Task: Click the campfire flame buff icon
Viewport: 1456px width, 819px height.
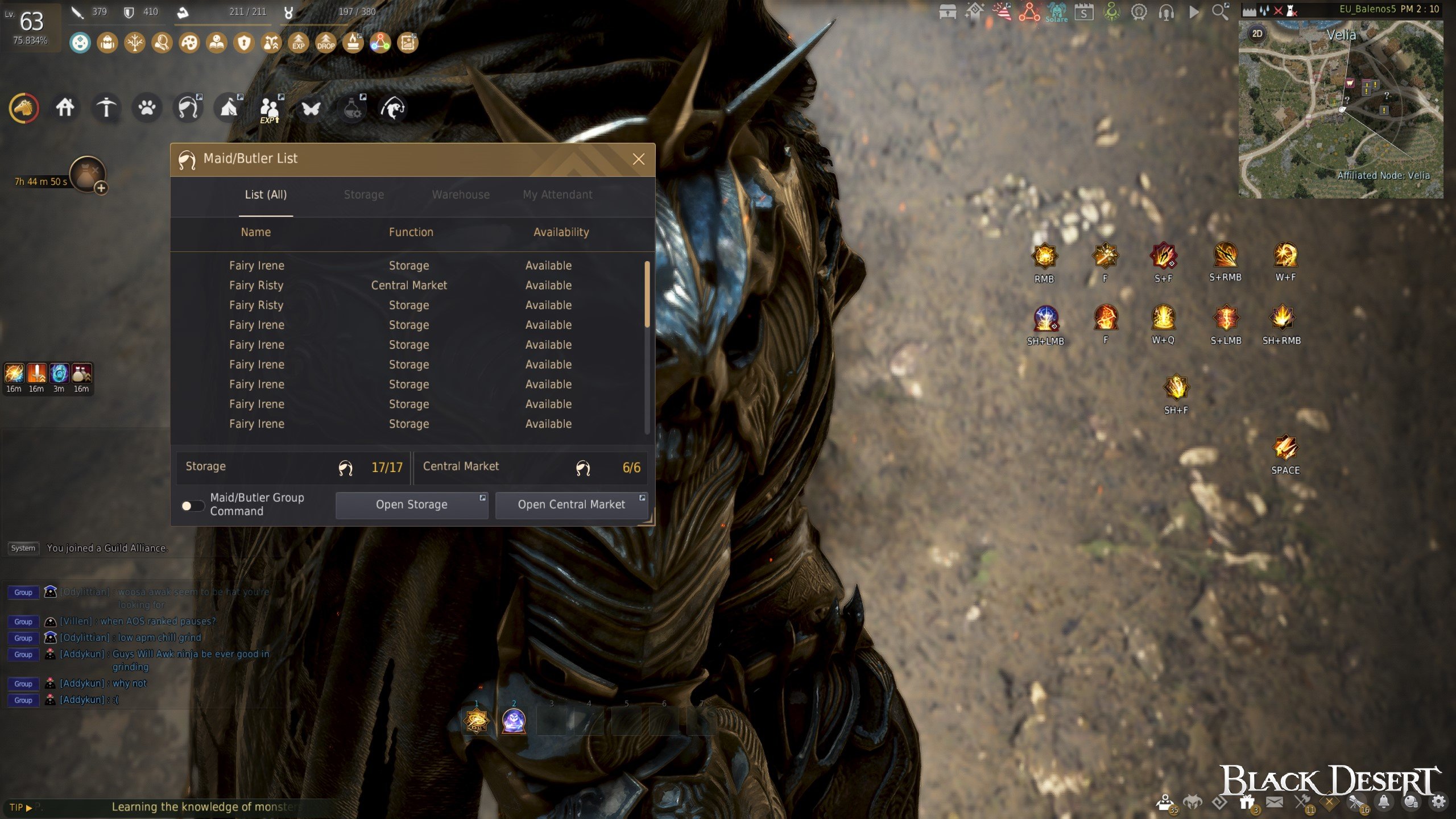Action: click(x=353, y=43)
